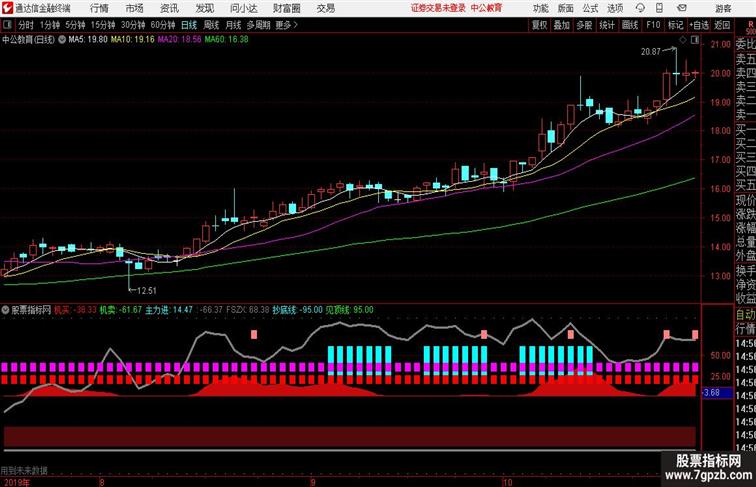Screen dimensions: 756x487
Task: Open F10 company info
Action: 653,25
